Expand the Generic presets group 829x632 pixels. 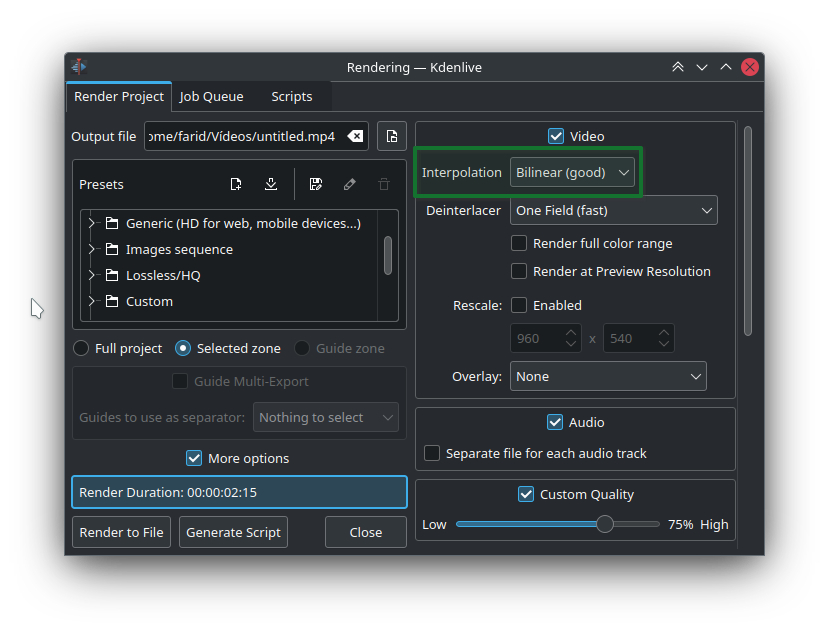(x=92, y=223)
